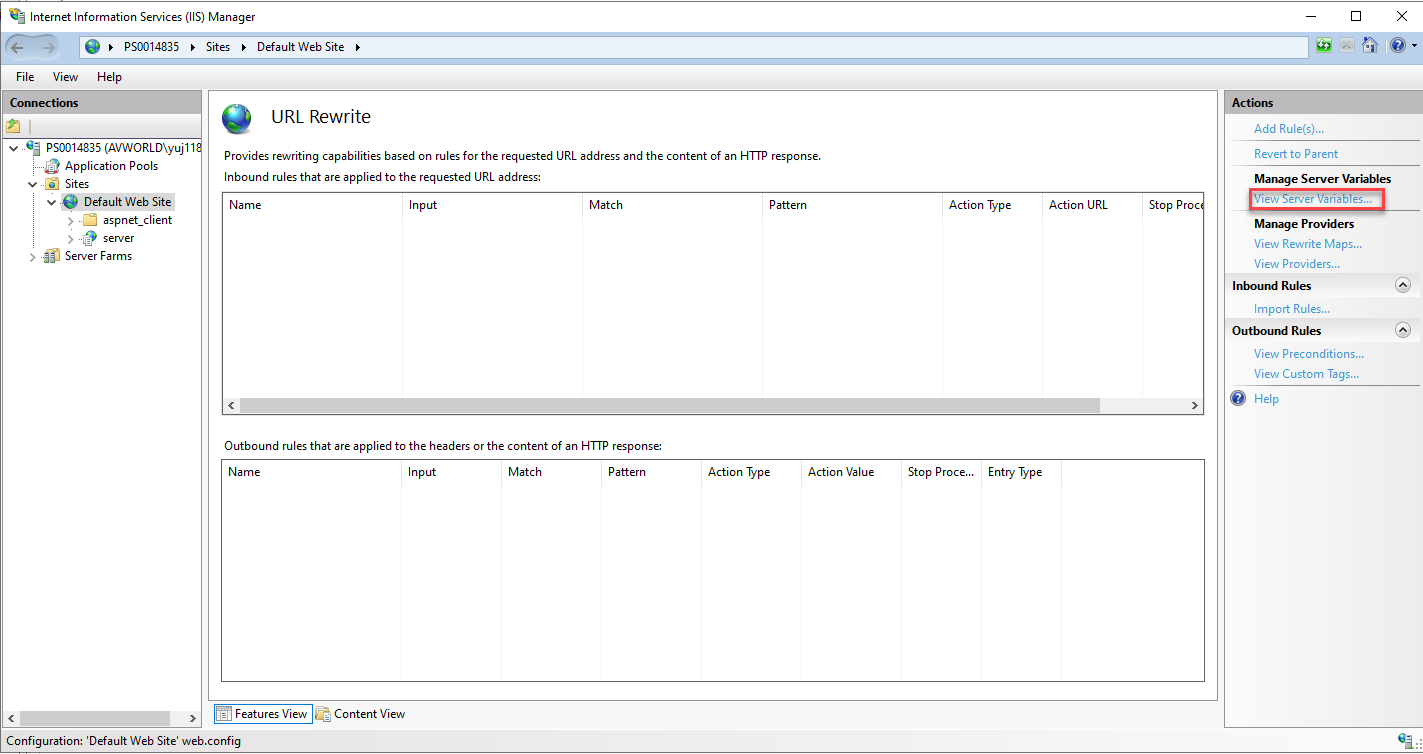1423x754 pixels.
Task: Click the Default Web Site globe icon
Action: (70, 202)
